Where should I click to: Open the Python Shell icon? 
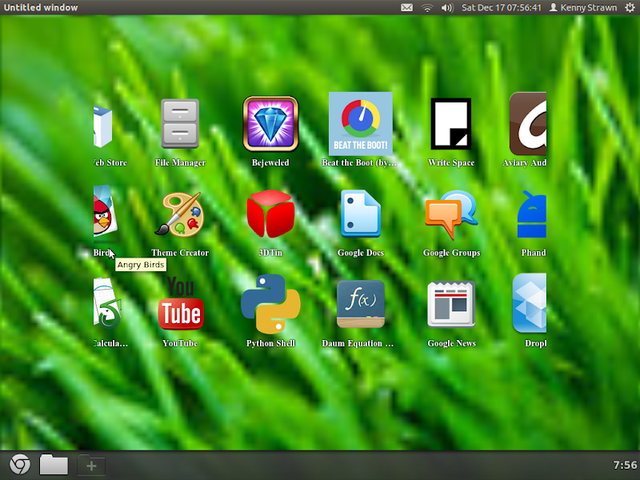[x=271, y=304]
